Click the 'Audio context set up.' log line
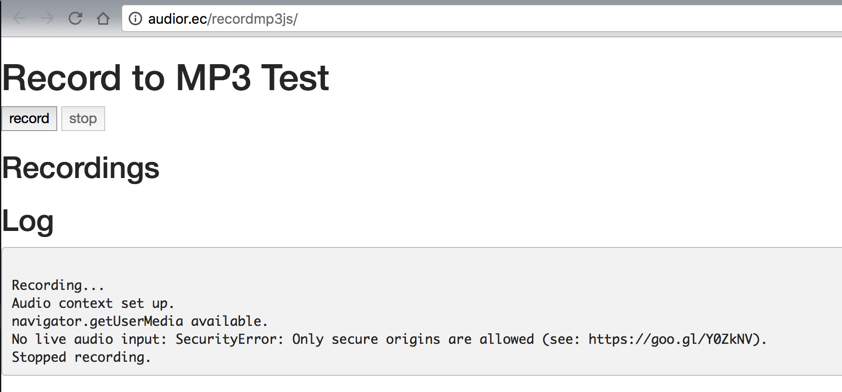The image size is (842, 392). [93, 303]
